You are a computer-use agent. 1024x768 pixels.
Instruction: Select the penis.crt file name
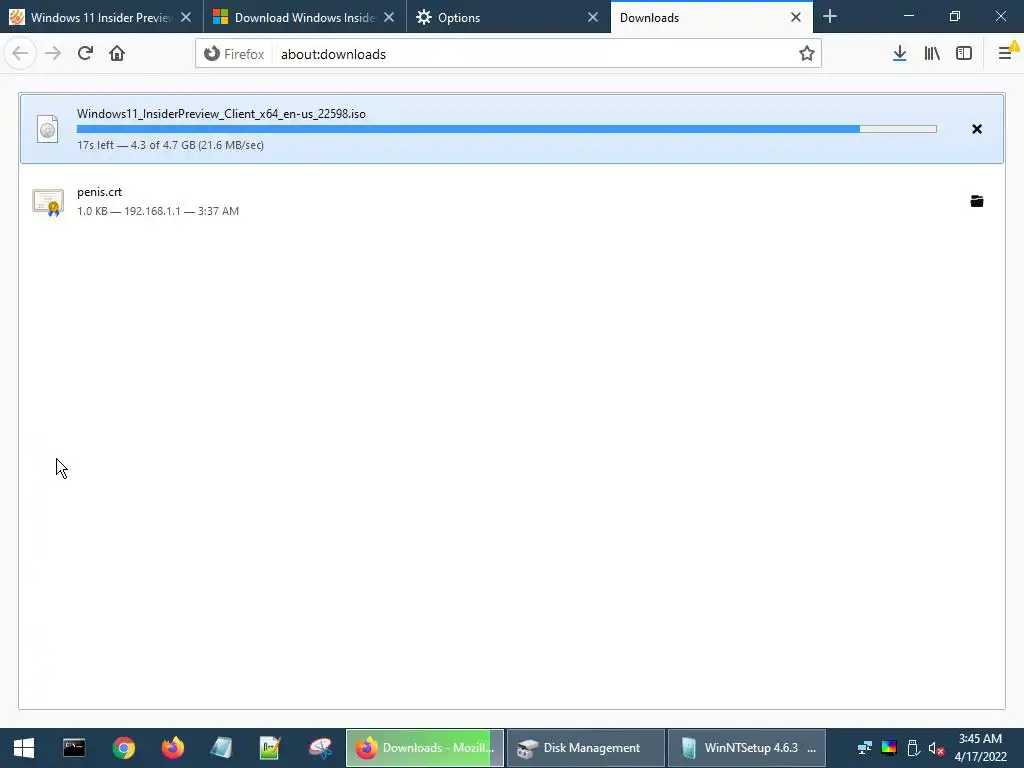point(99,192)
